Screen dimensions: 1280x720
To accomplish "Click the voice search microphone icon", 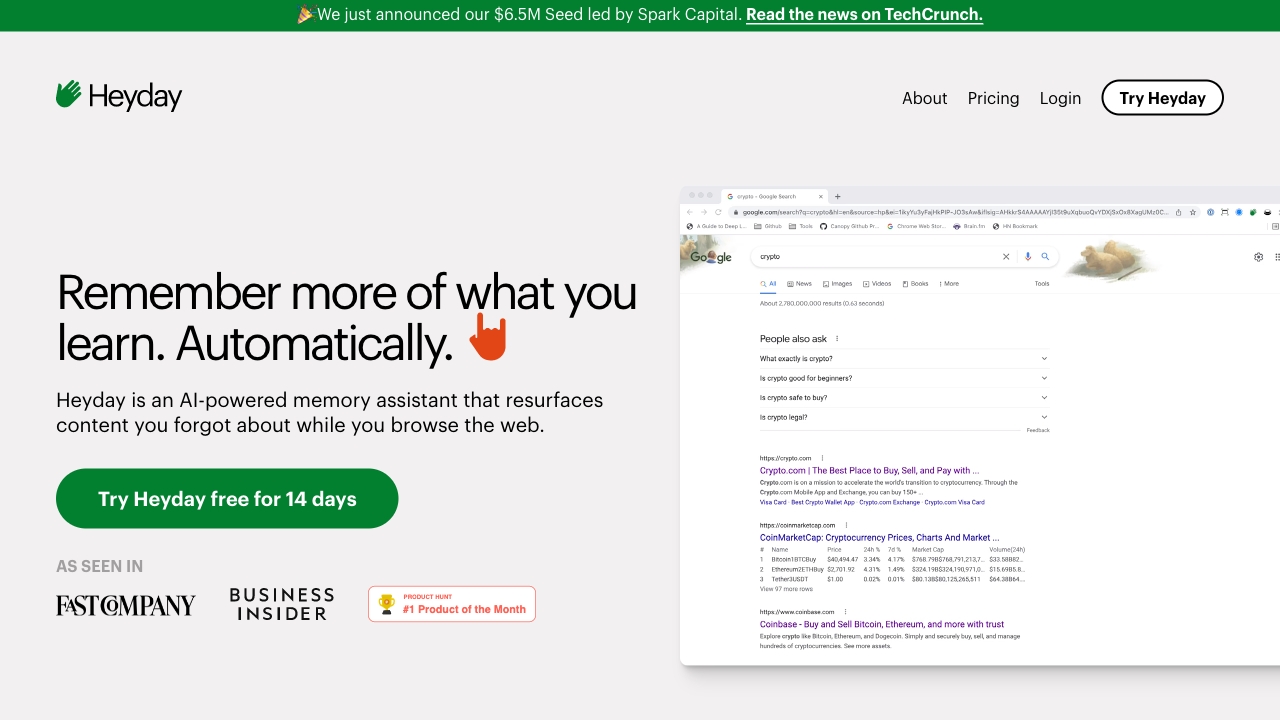I will pos(1027,257).
